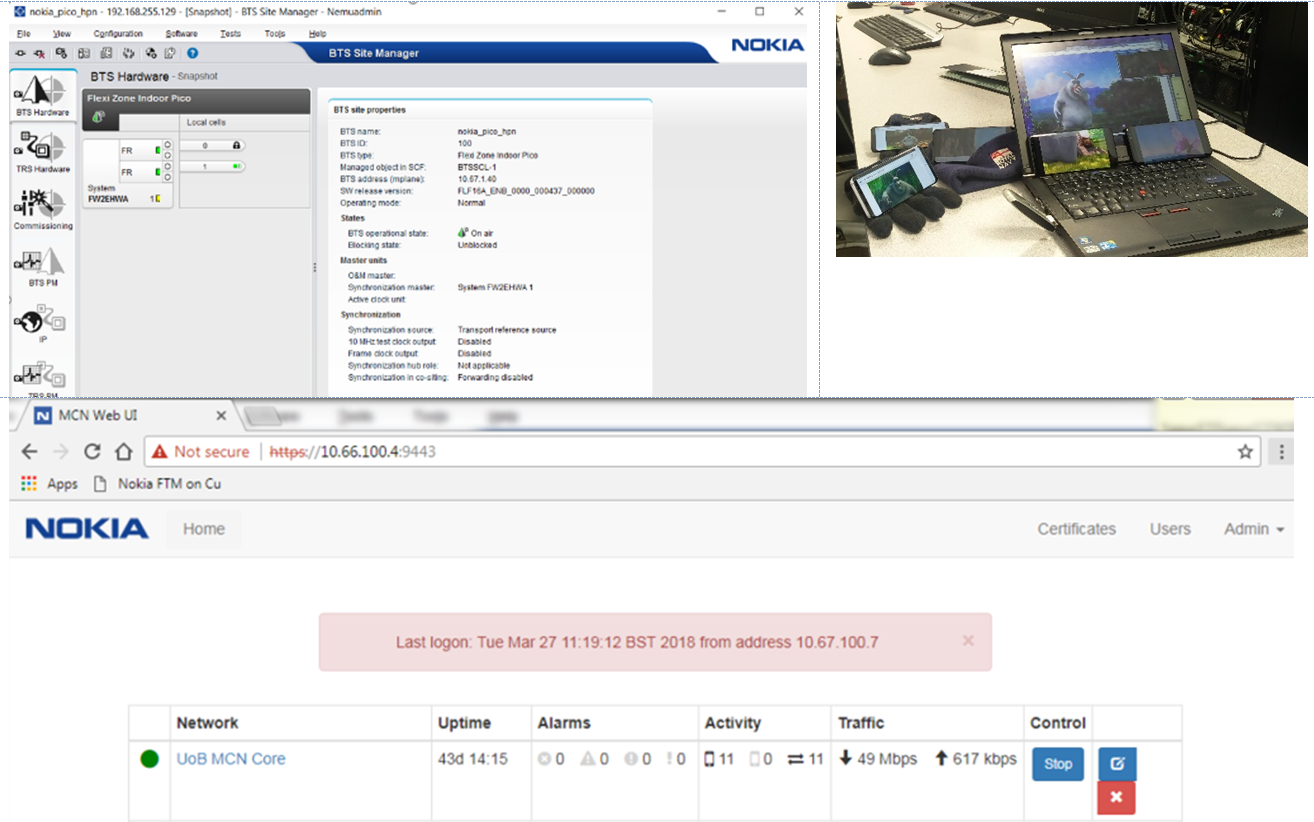
Task: Click the Nokia logo in MCN Web UI
Action: (x=87, y=529)
